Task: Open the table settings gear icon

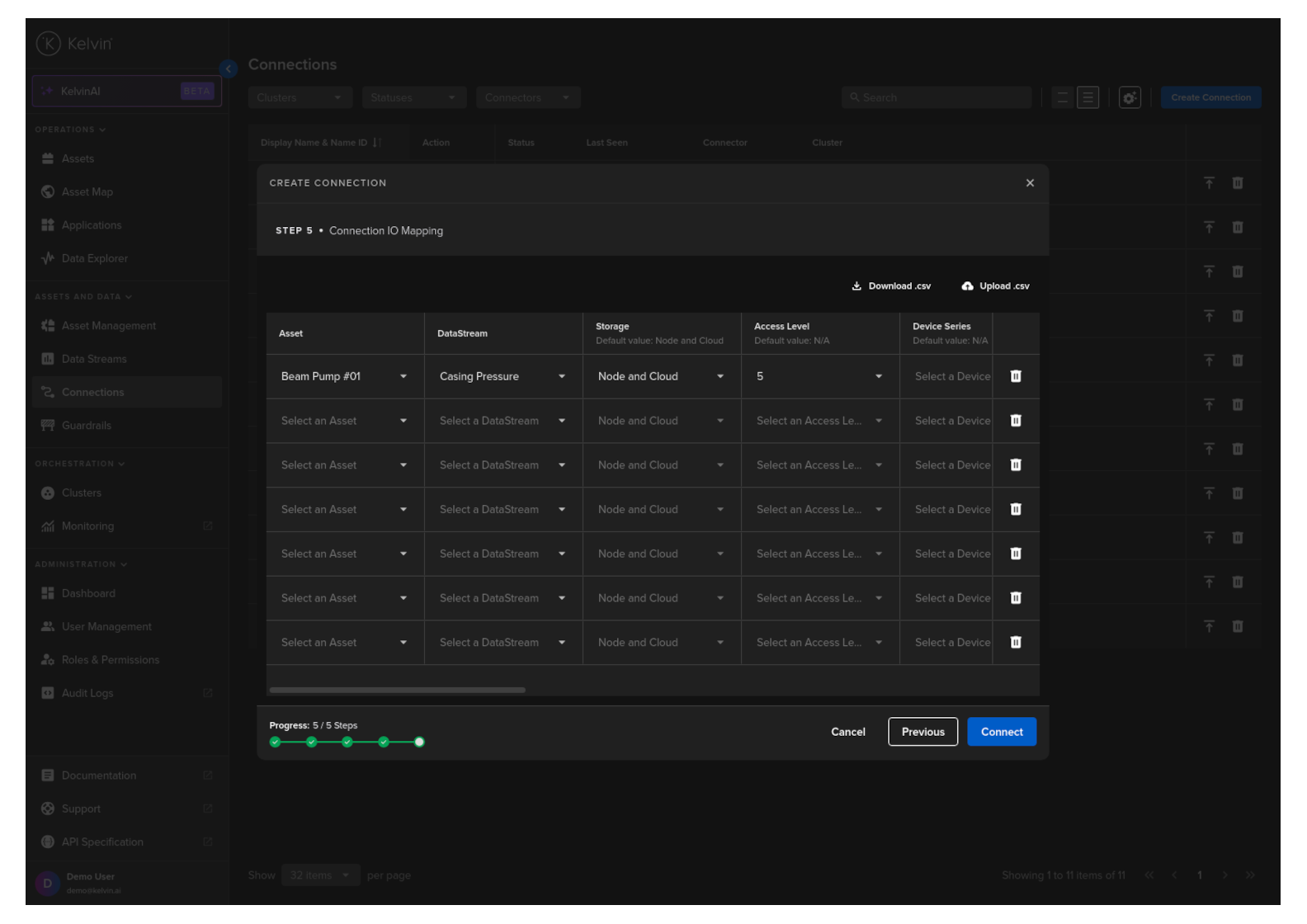Action: (1129, 97)
